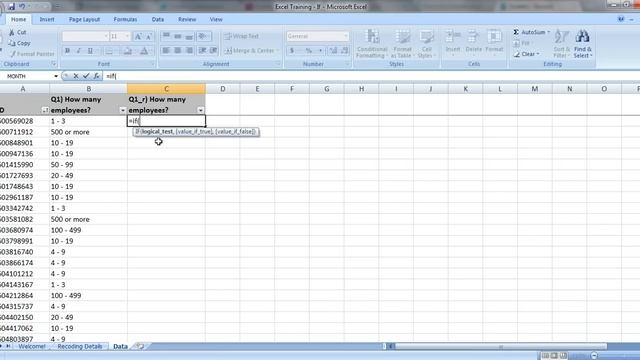Open the Data ribbon tab
This screenshot has height=360, width=640.
158,19
